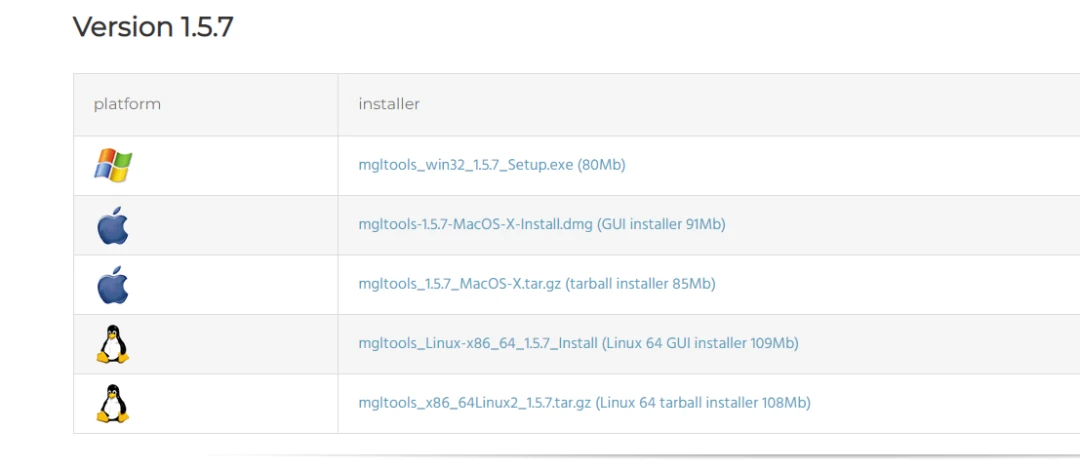Click the "(Linux 64 GUI installer 109Mb)" text
The height and width of the screenshot is (471, 1080).
701,344
